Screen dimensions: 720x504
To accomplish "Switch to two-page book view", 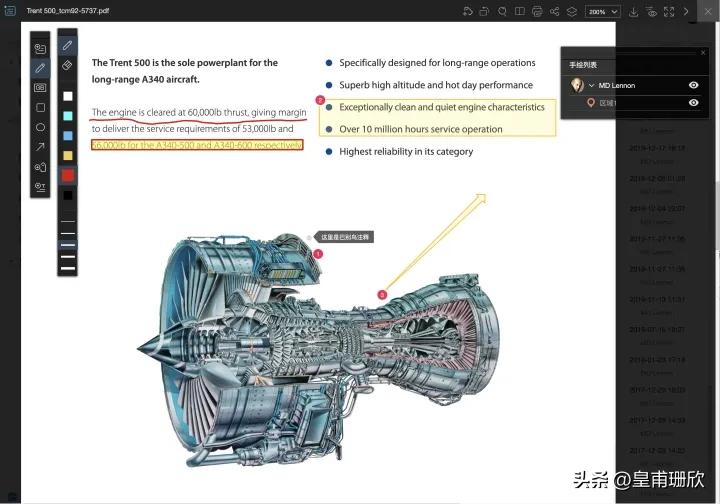I will tap(519, 11).
